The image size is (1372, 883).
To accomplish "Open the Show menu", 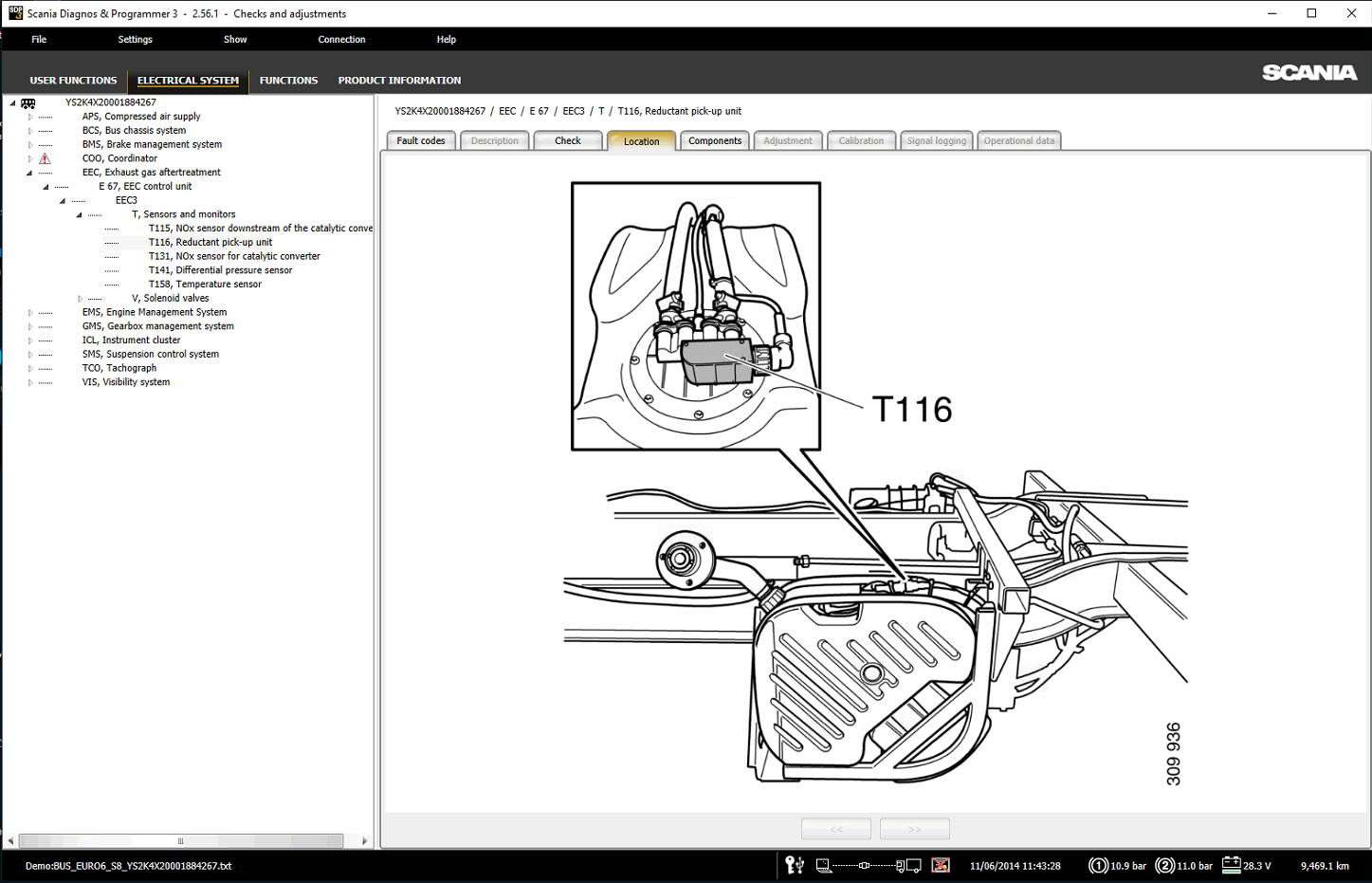I will click(235, 39).
